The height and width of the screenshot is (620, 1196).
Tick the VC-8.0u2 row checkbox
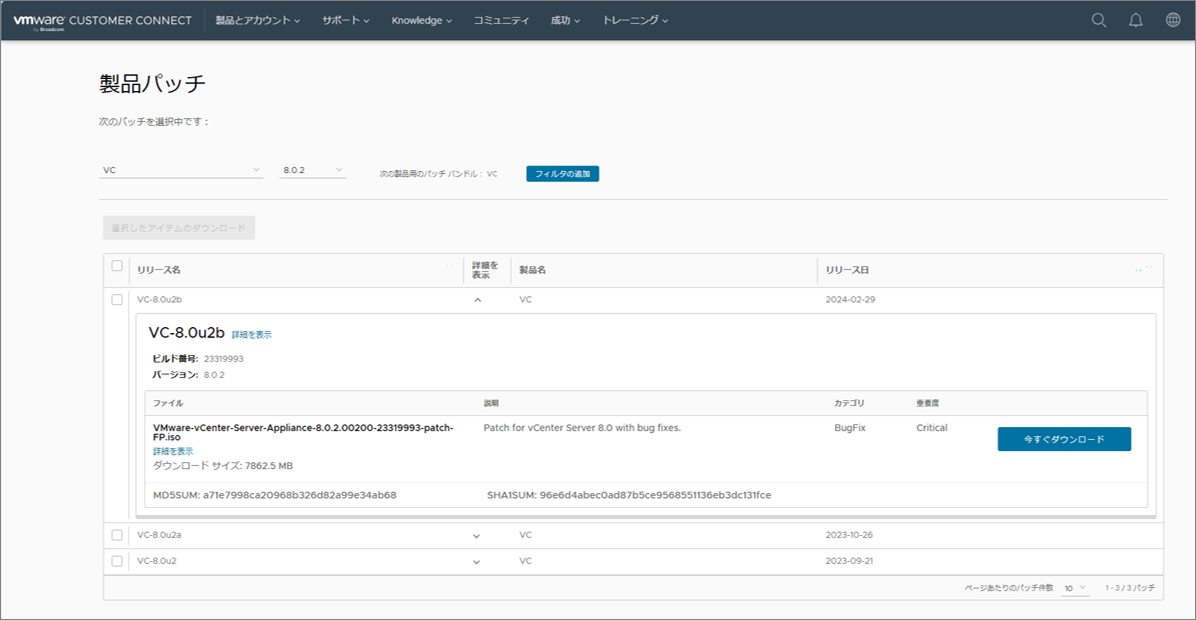117,561
